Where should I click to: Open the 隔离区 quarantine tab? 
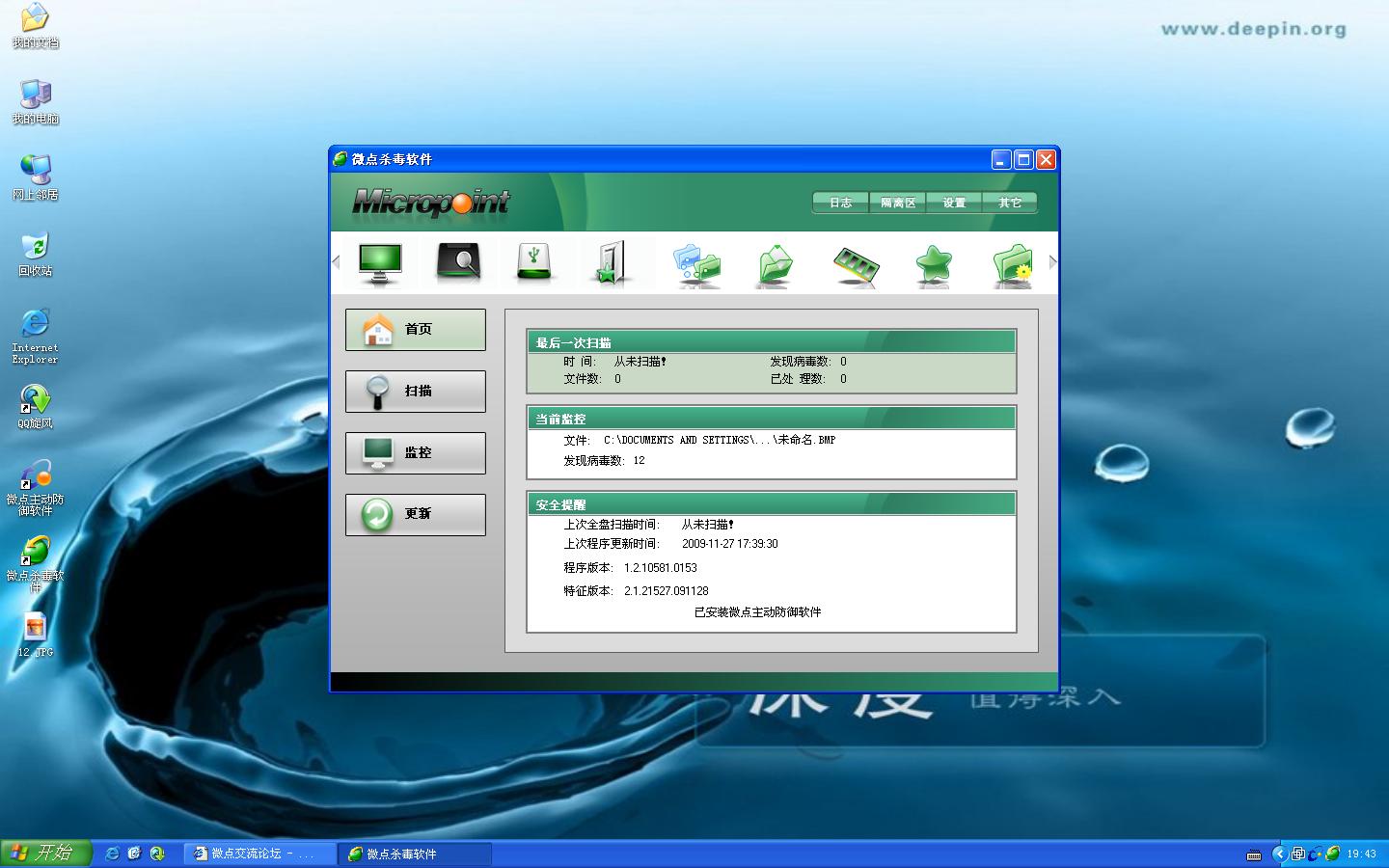pos(898,203)
